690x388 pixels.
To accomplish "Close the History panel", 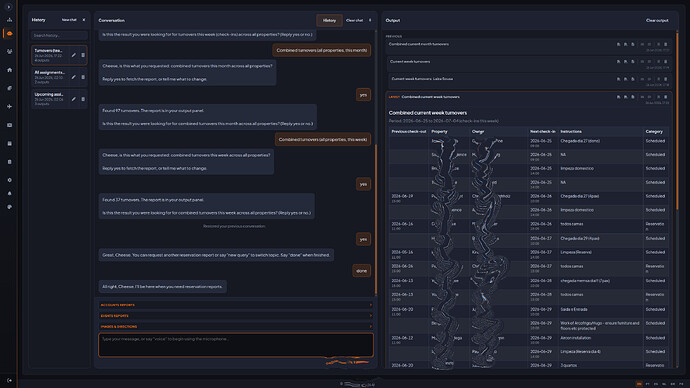I will coord(84,20).
